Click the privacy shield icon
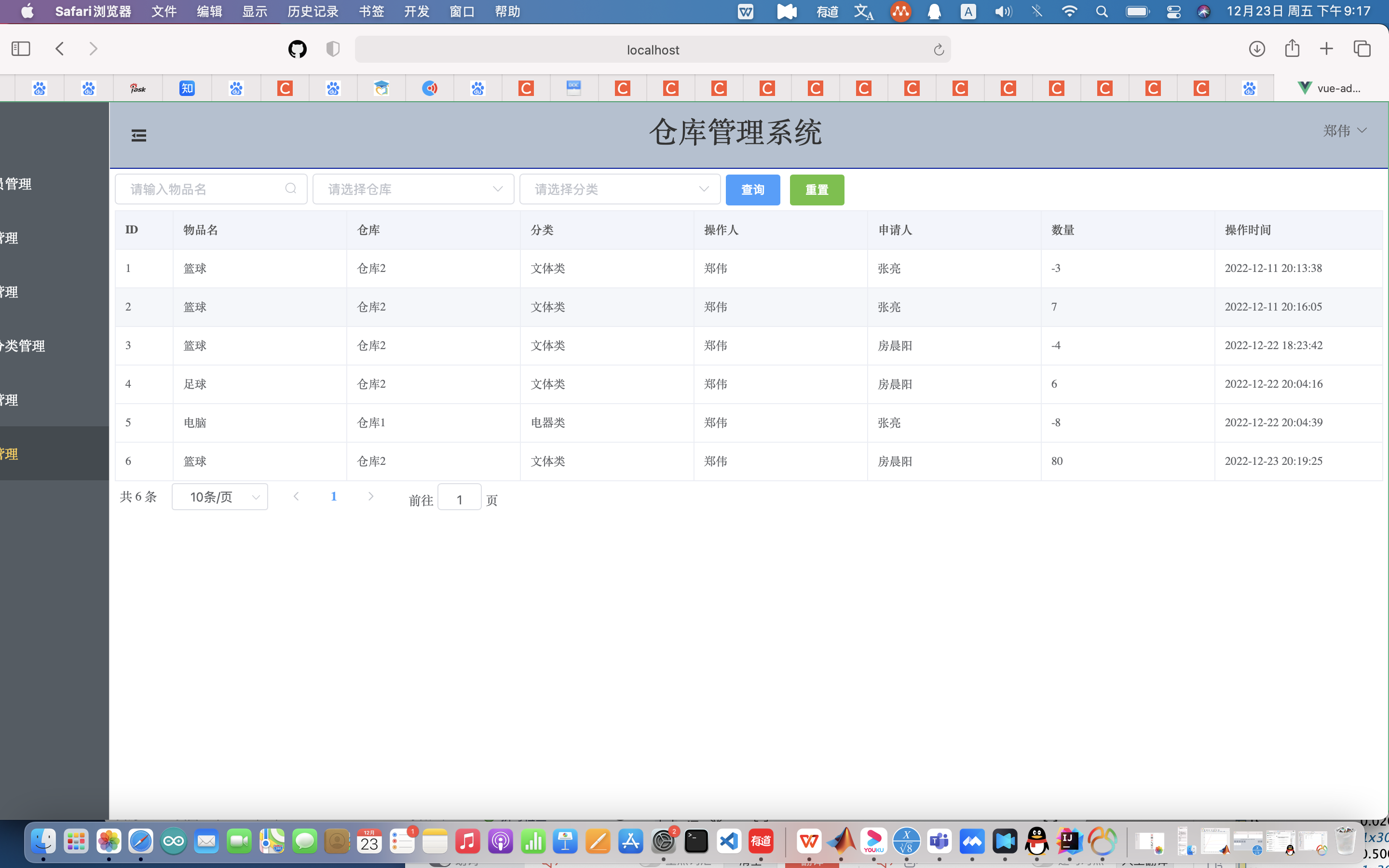1389x868 pixels. click(x=333, y=49)
